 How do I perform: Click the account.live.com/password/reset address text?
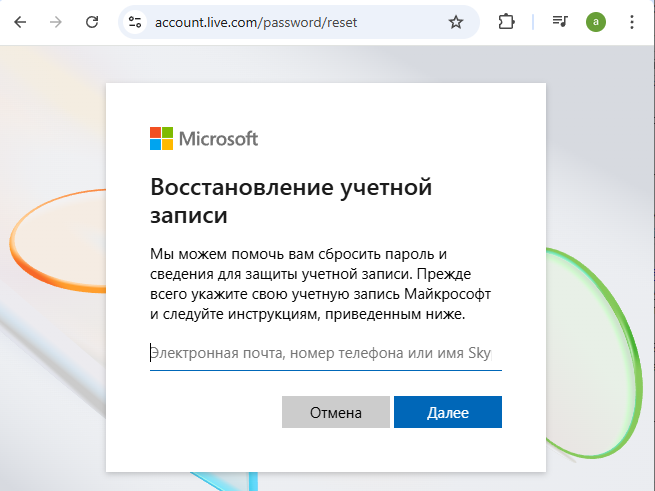pos(256,23)
